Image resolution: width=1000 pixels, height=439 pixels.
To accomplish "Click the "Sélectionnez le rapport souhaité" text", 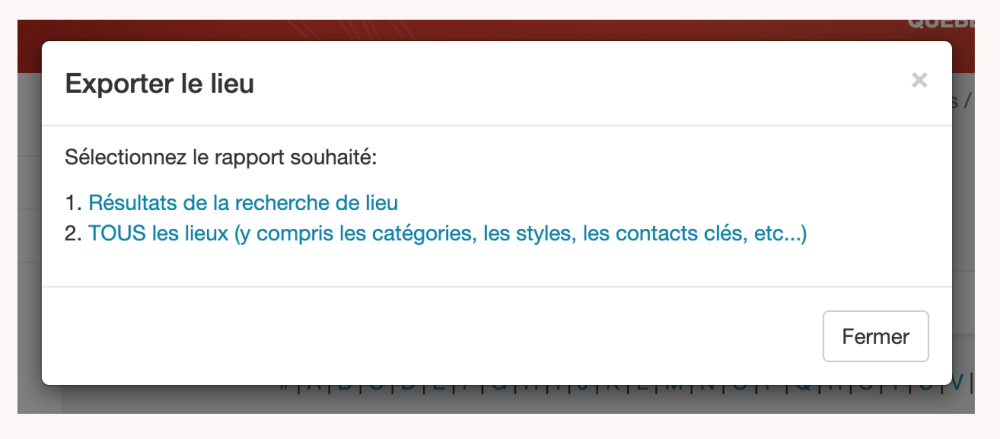I will coord(221,157).
